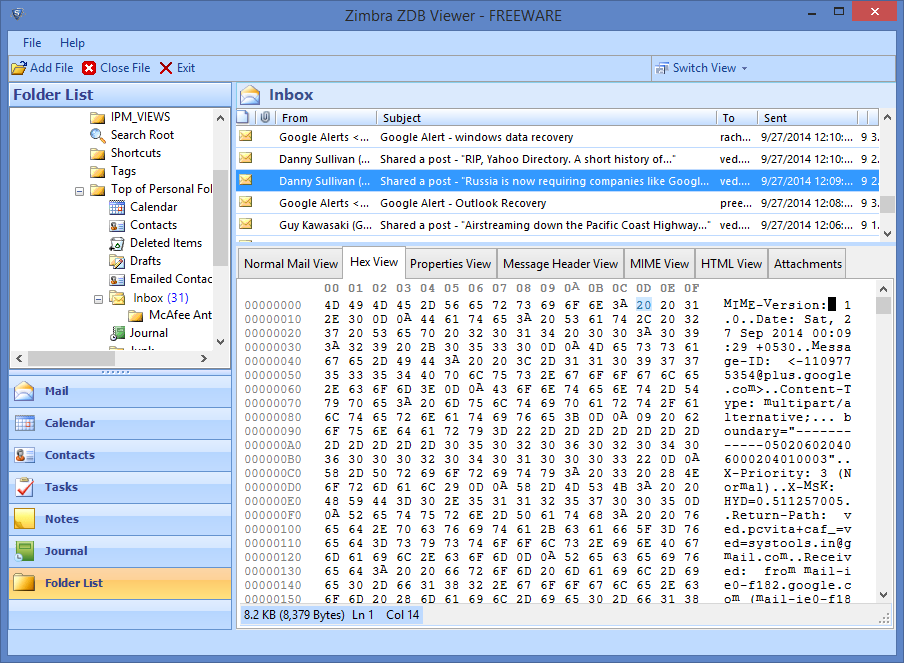Click the Notes icon in navigation pane

click(x=24, y=519)
